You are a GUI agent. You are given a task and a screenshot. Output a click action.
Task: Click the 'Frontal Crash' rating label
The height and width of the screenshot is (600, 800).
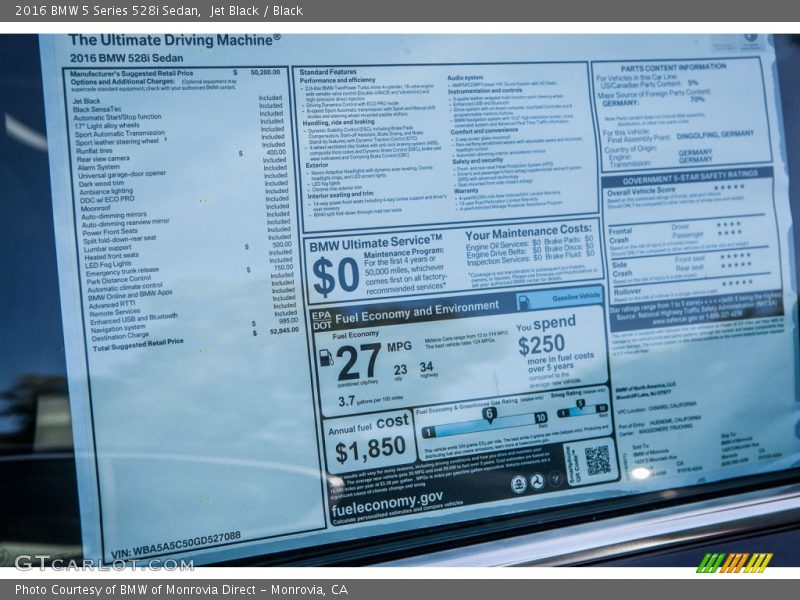click(x=619, y=235)
